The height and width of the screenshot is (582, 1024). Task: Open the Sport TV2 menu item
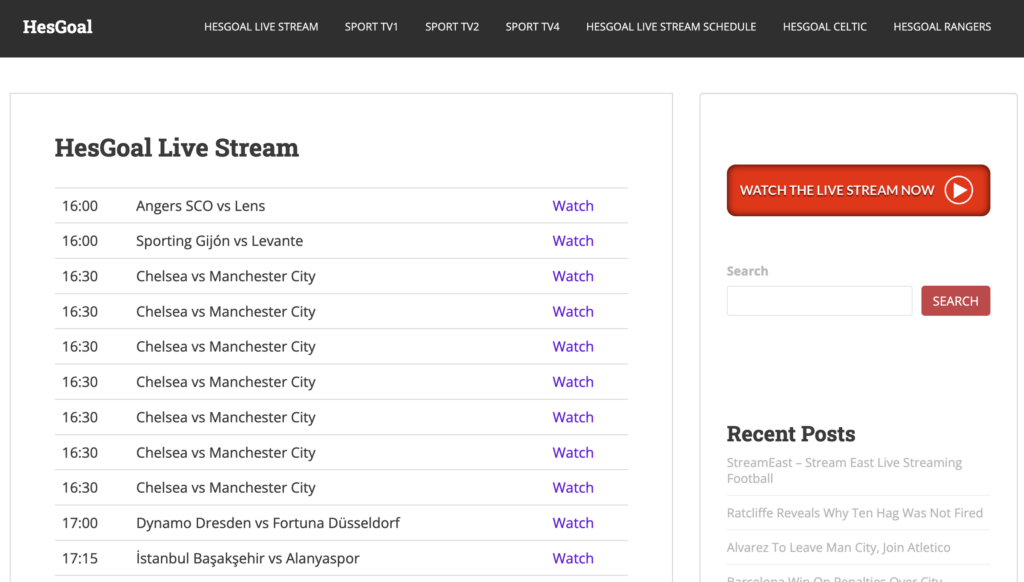click(452, 27)
